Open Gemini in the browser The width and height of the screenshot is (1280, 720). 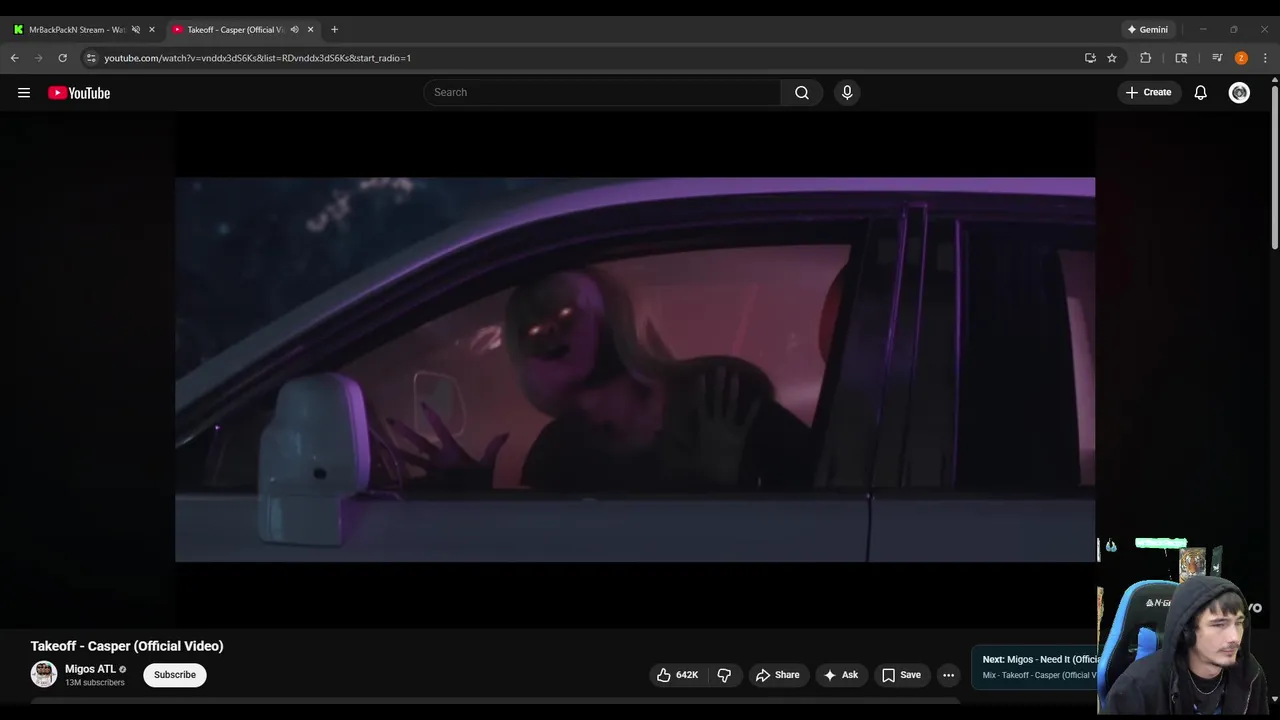tap(1148, 29)
